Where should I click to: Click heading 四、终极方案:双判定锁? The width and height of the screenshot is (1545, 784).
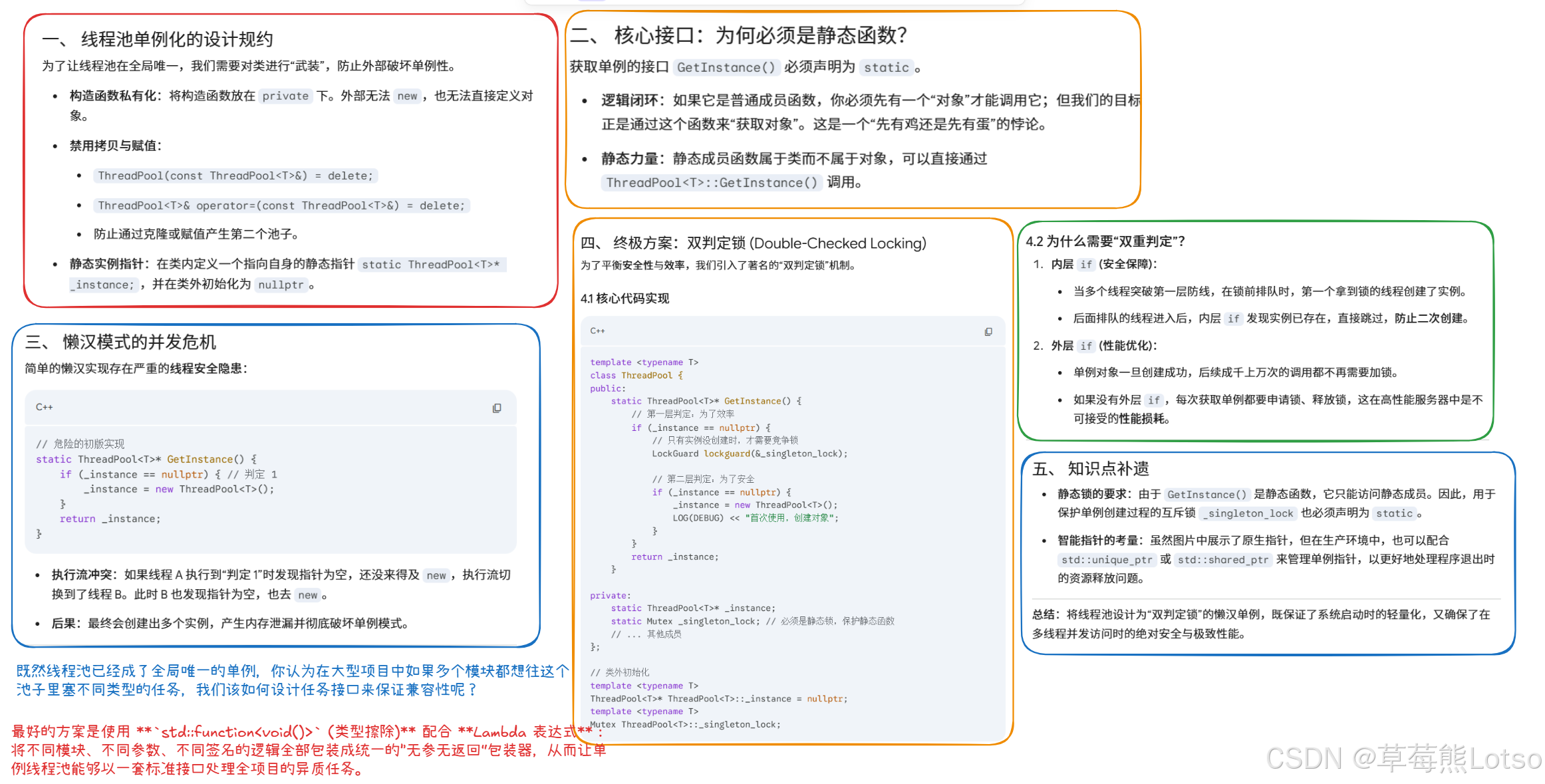(753, 243)
